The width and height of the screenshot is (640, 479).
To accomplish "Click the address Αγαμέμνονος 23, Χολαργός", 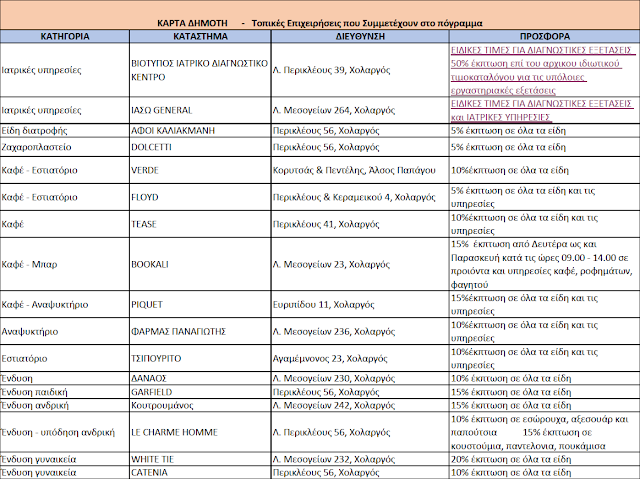I will pyautogui.click(x=330, y=358).
